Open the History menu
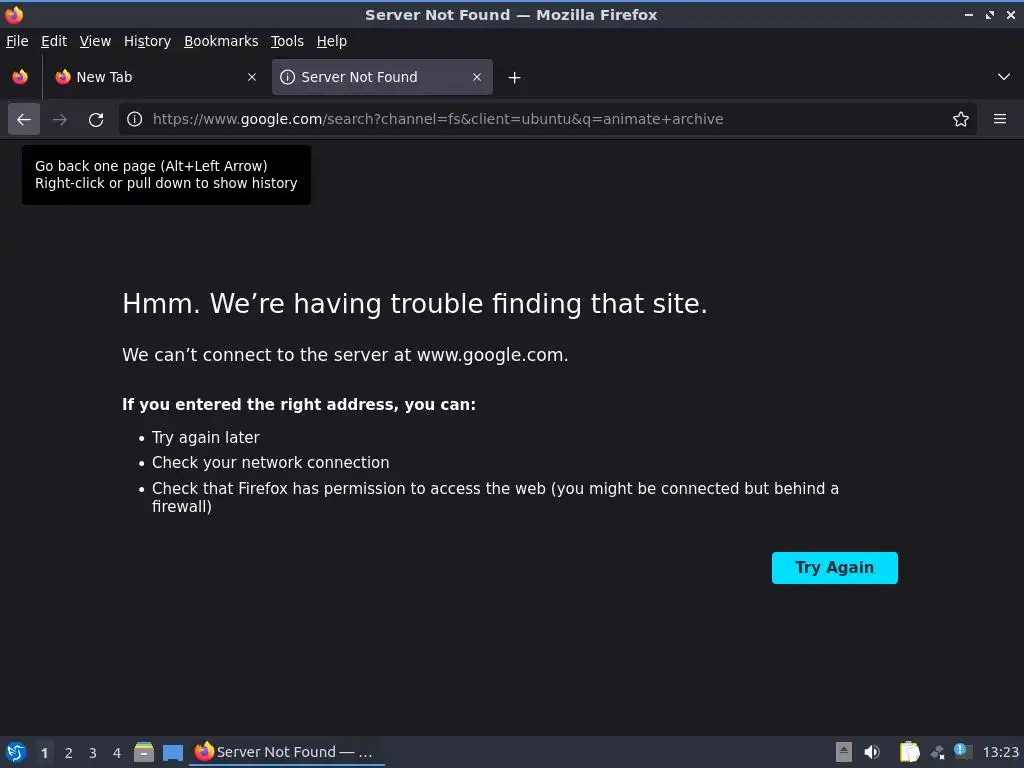Screen dimensions: 1024x768 coord(148,41)
